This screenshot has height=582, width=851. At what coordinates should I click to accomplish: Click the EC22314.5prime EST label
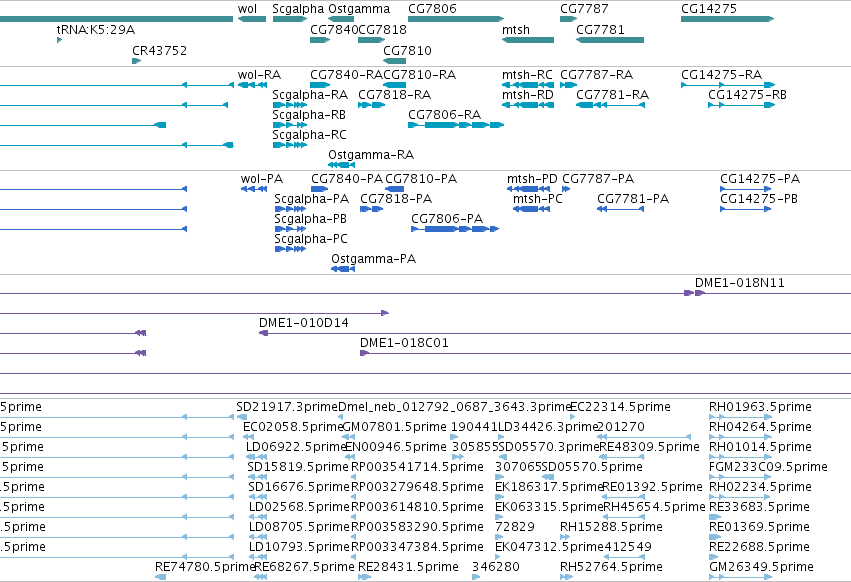coord(621,407)
